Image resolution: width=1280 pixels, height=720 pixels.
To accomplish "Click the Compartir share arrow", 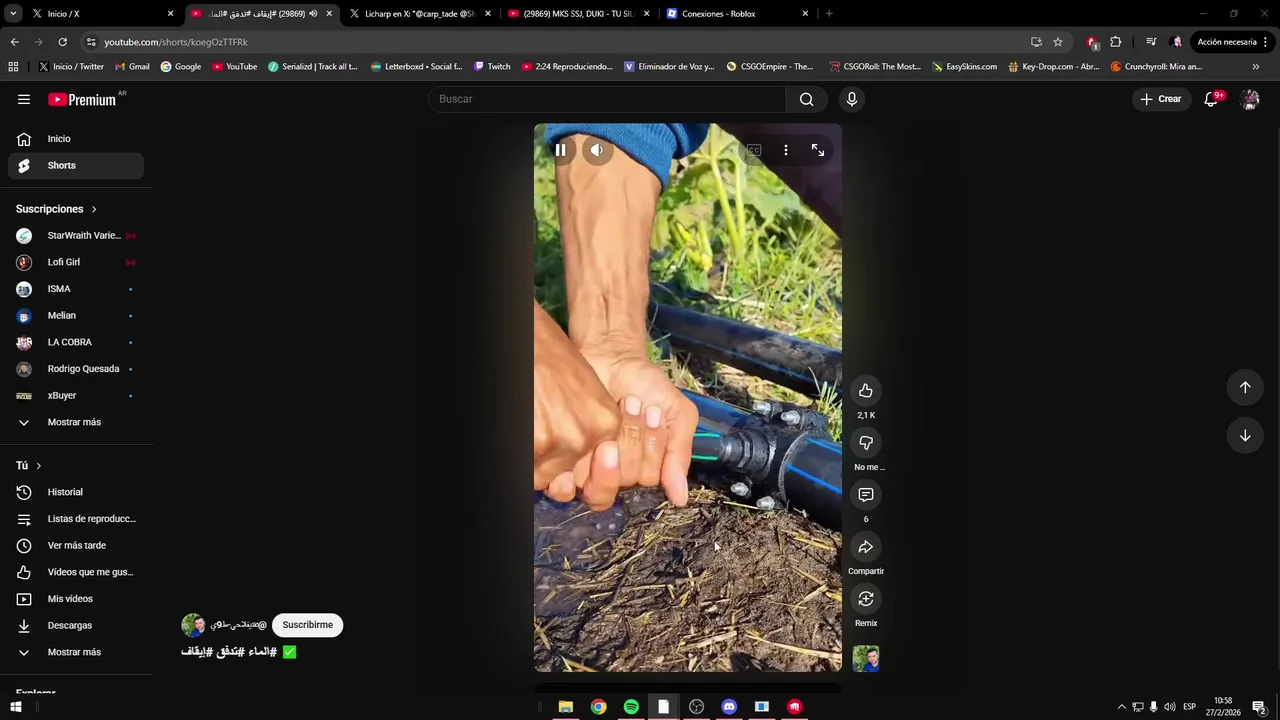I will coord(866,547).
